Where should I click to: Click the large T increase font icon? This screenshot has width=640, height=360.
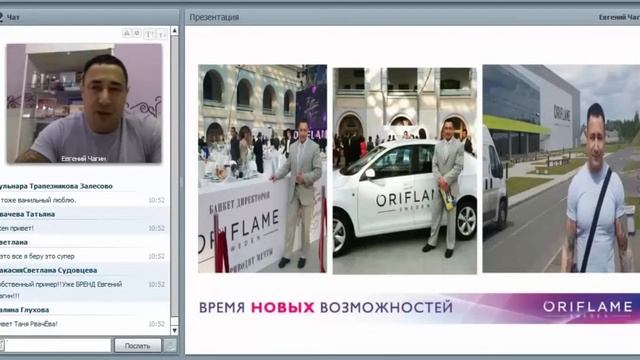[x=149, y=34]
